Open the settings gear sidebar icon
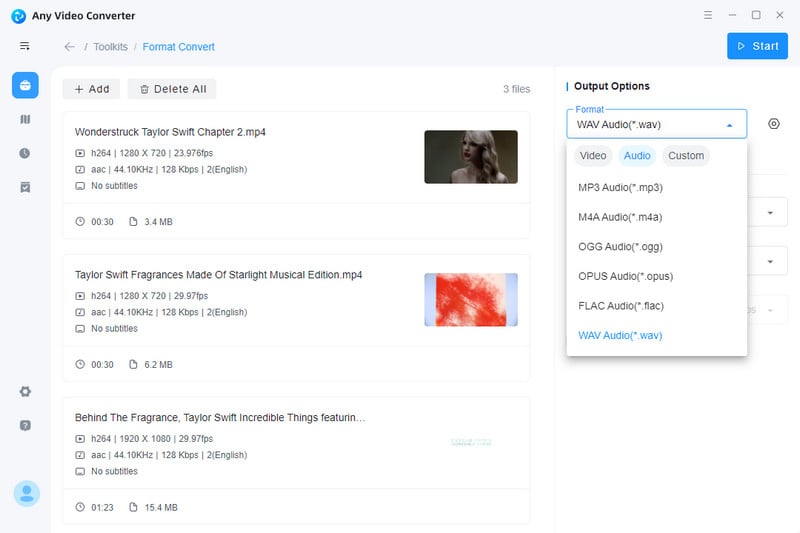 point(25,391)
